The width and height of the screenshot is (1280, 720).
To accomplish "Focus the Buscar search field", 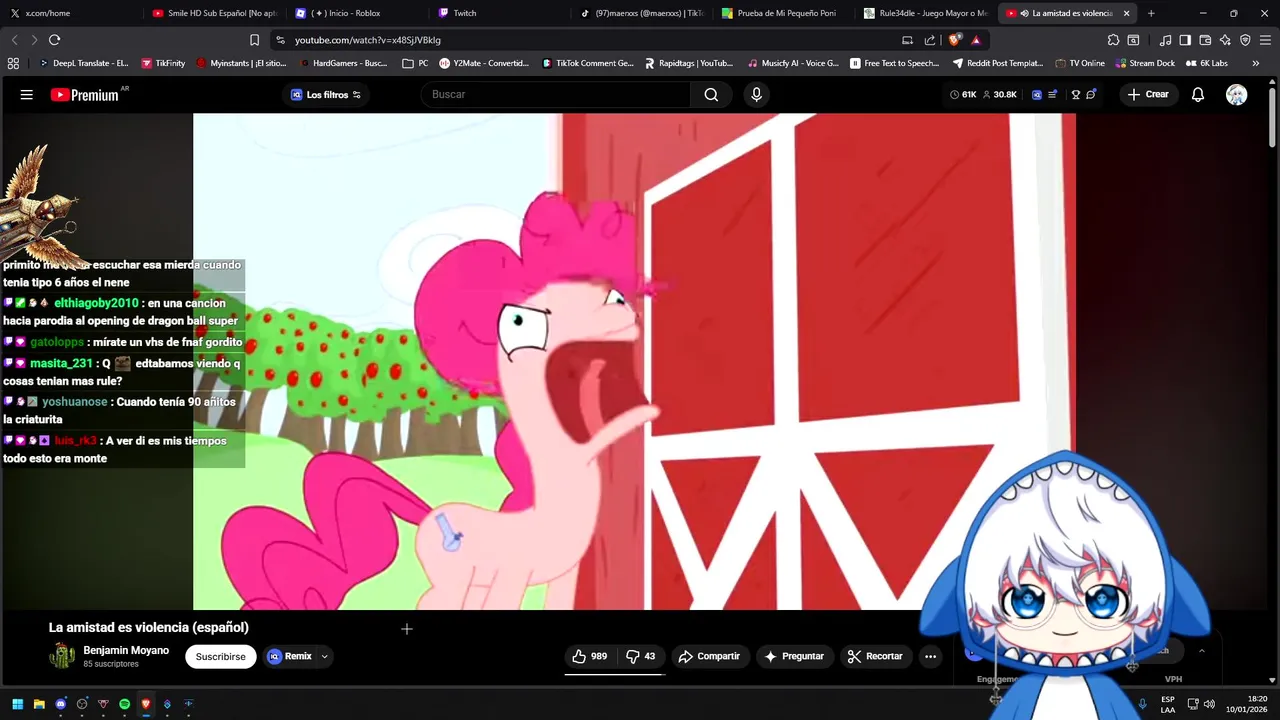I will click(x=555, y=94).
